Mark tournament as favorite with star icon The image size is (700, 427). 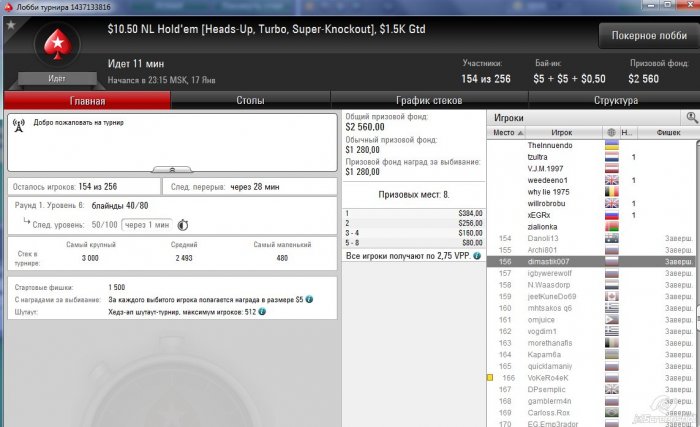(11, 25)
